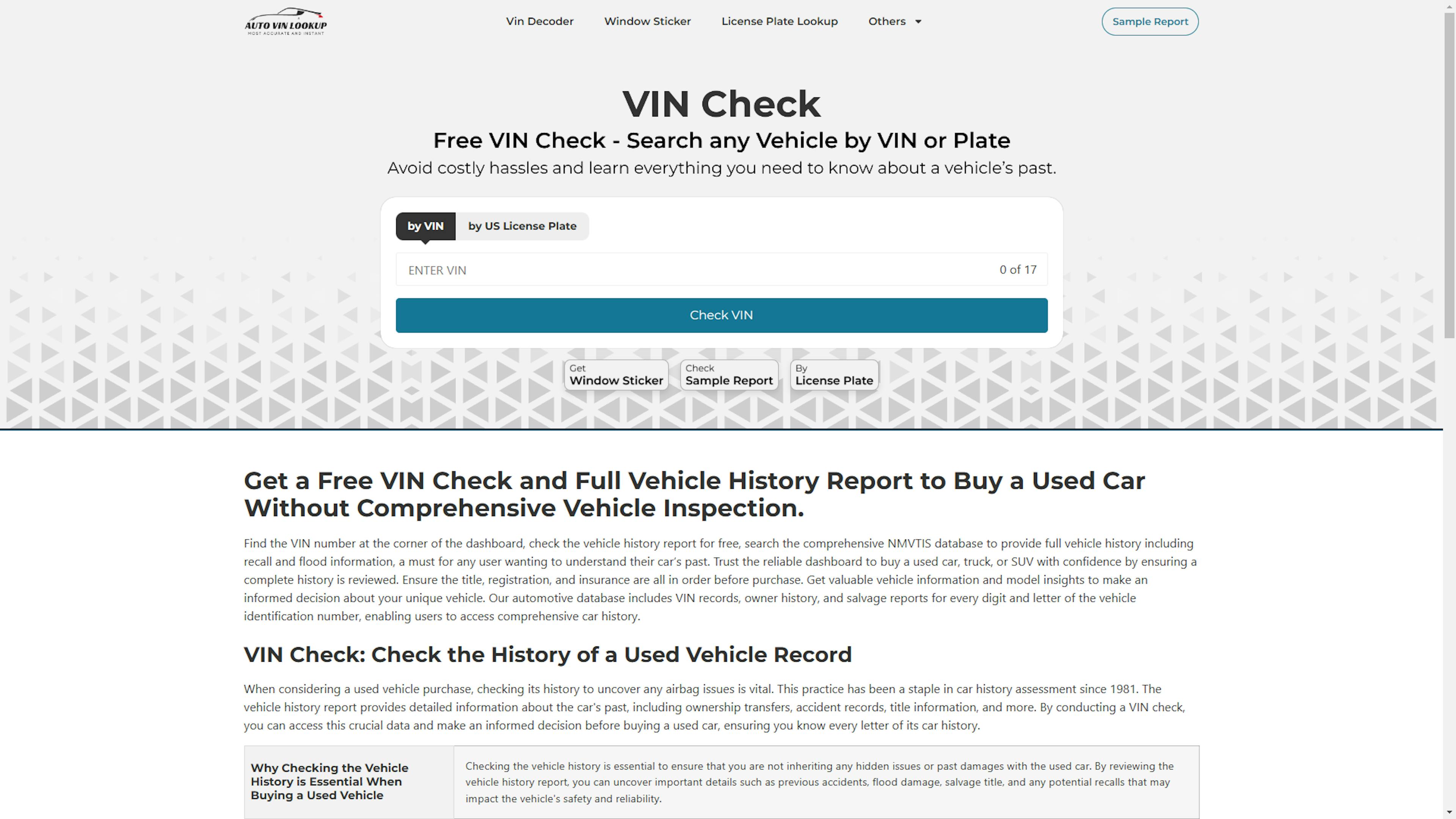Scroll down to vehicle history section
The width and height of the screenshot is (1456, 819).
pos(548,654)
